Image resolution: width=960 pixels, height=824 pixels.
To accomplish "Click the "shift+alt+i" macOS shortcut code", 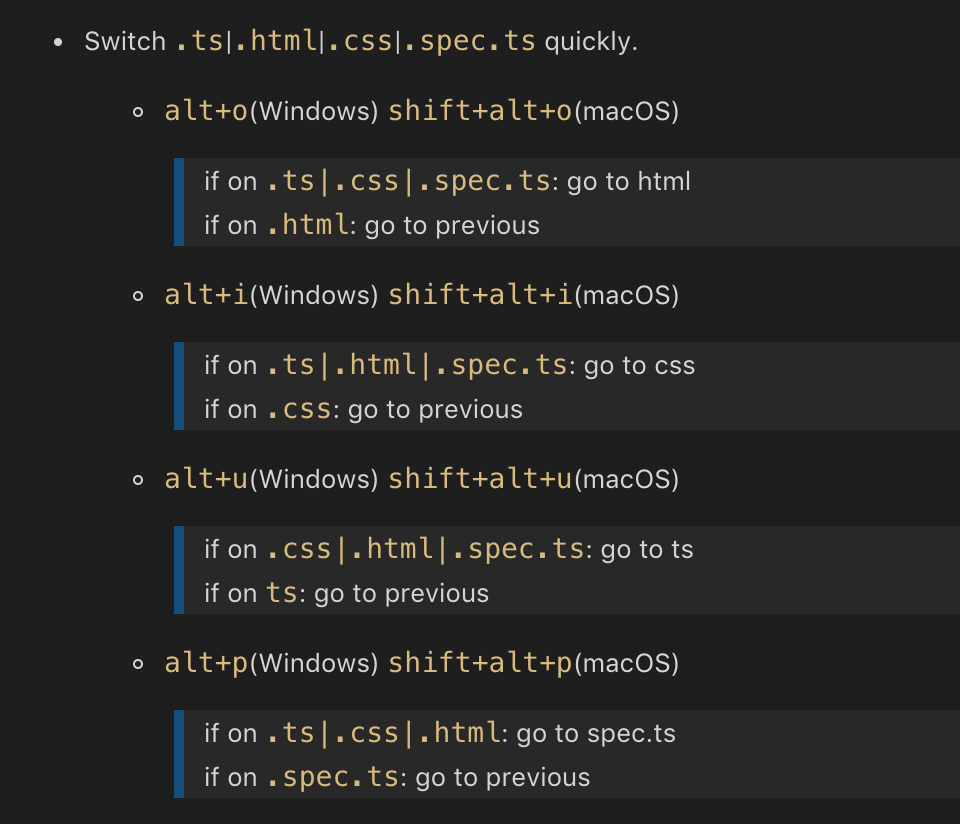I will tap(480, 295).
